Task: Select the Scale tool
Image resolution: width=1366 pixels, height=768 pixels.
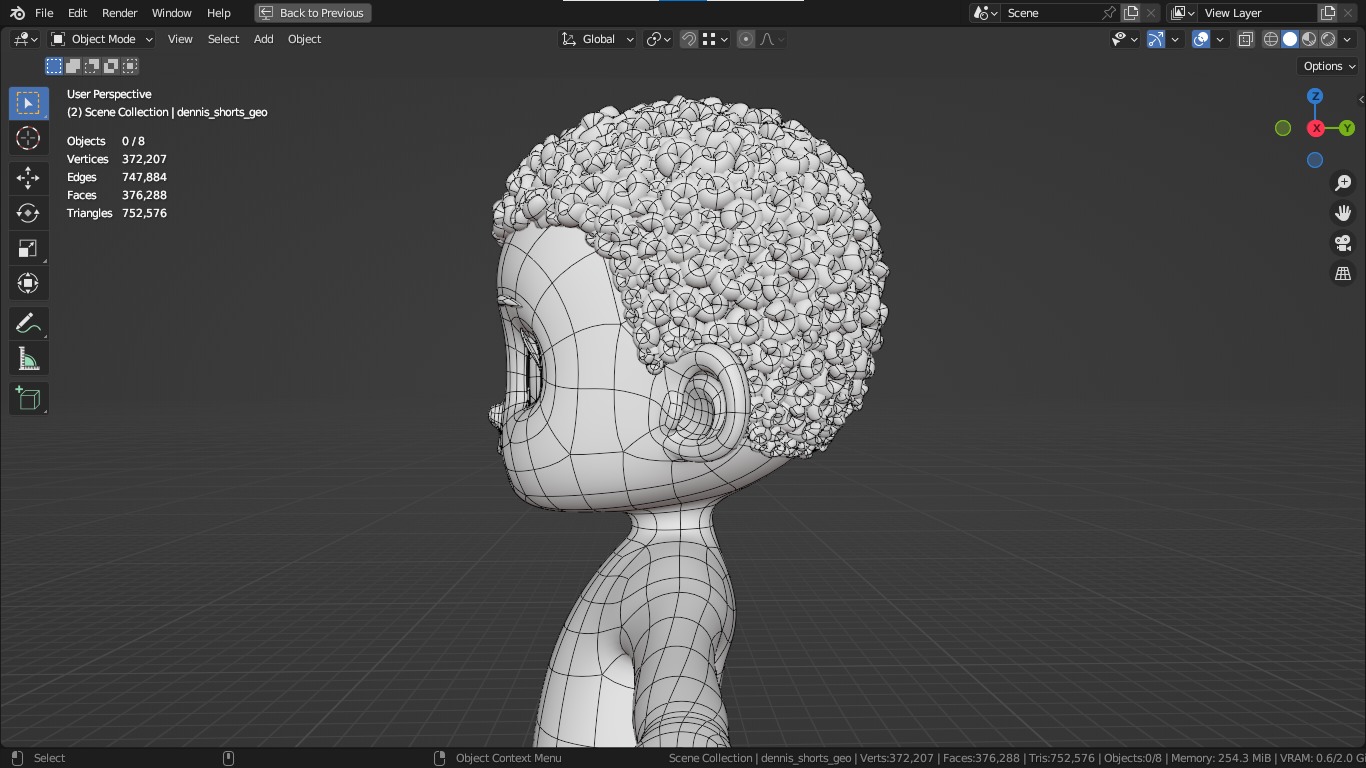Action: coord(28,248)
